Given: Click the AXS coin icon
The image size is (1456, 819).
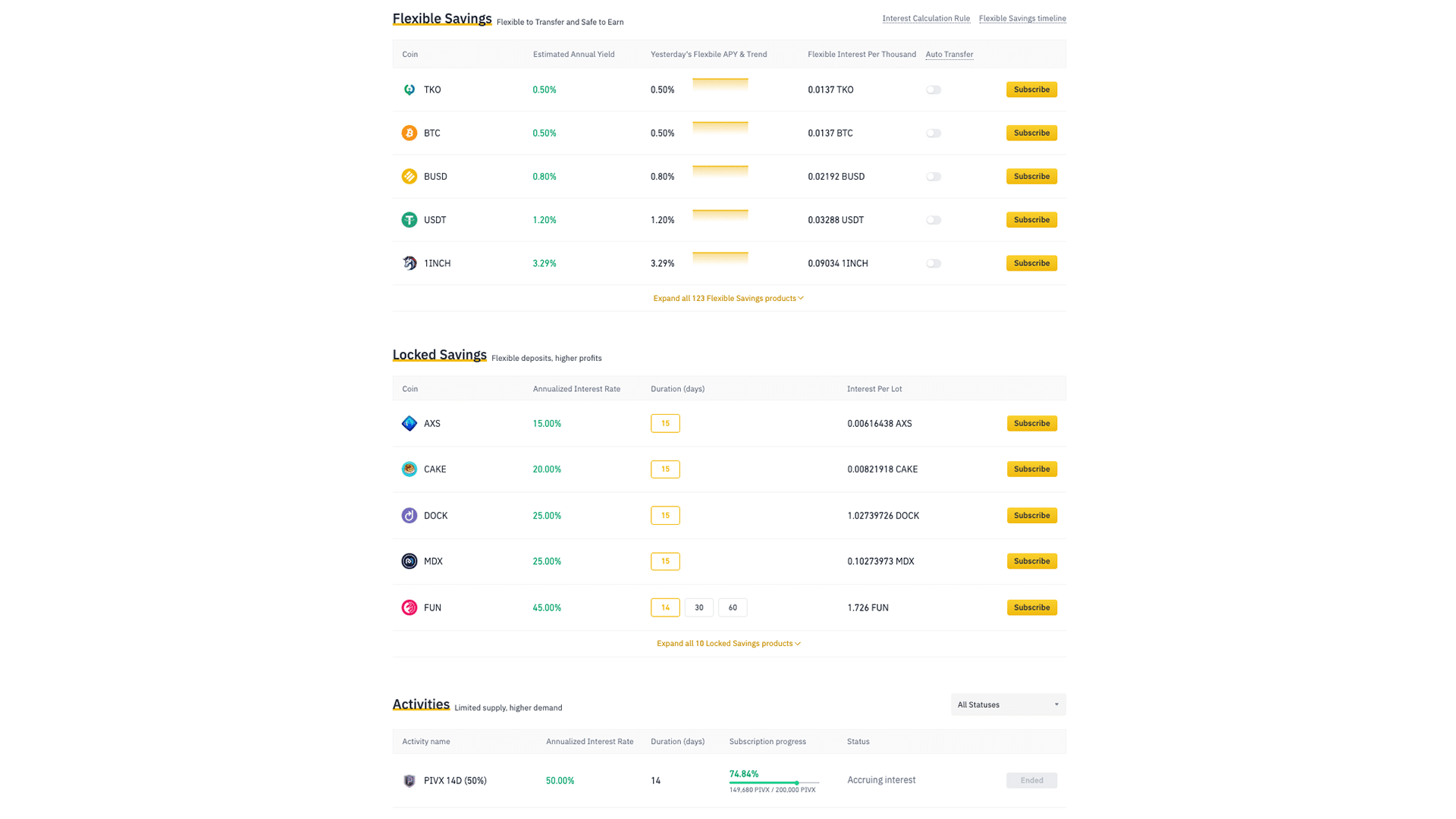Looking at the screenshot, I should [409, 423].
